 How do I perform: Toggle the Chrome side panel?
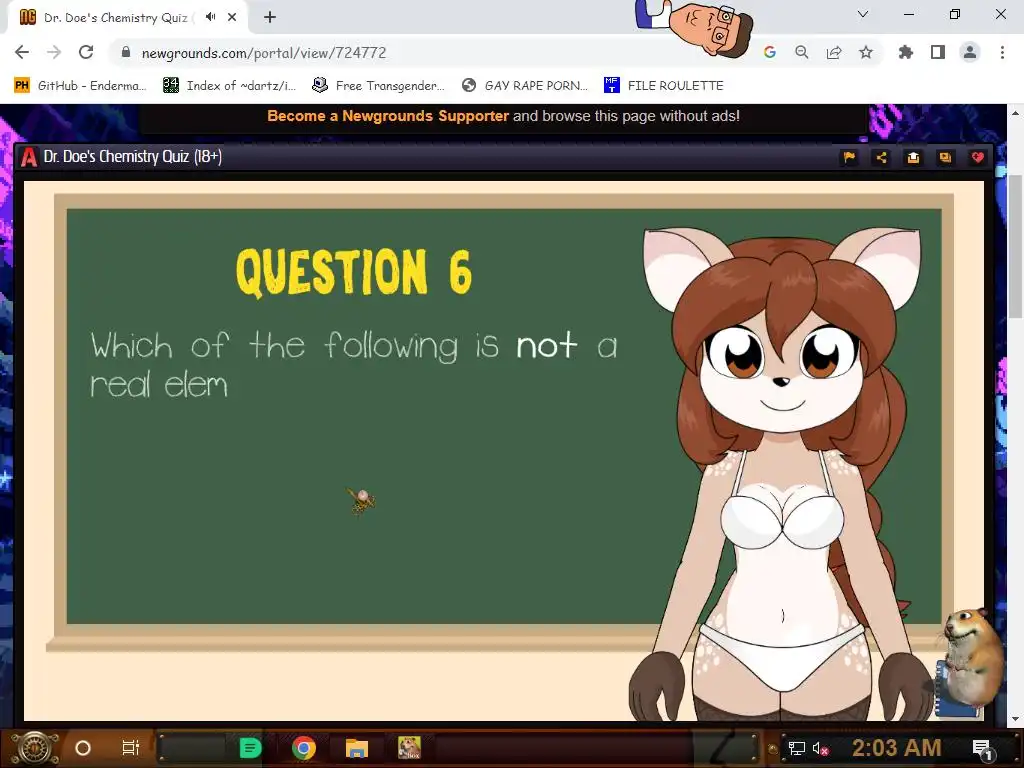938,52
